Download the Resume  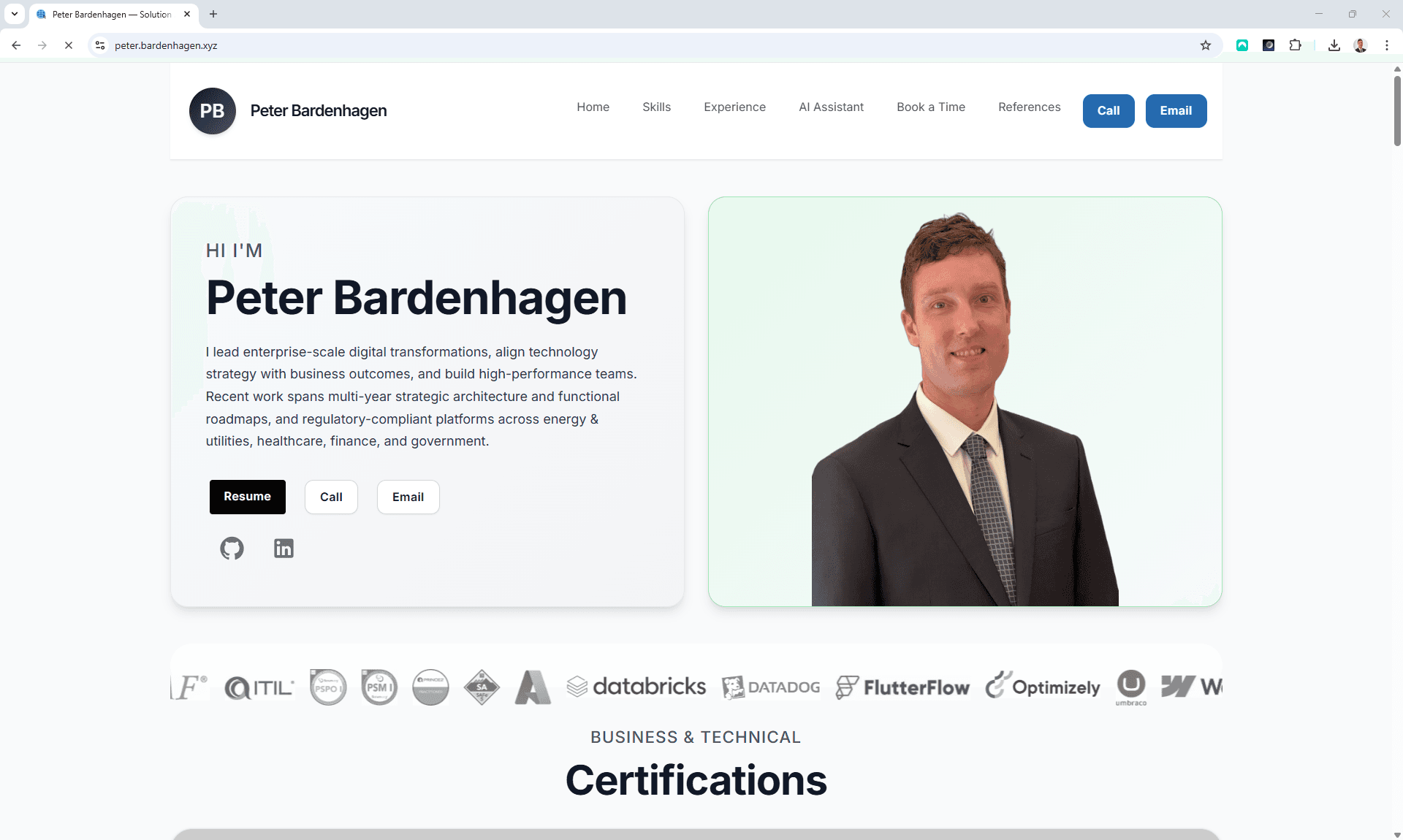tap(247, 497)
